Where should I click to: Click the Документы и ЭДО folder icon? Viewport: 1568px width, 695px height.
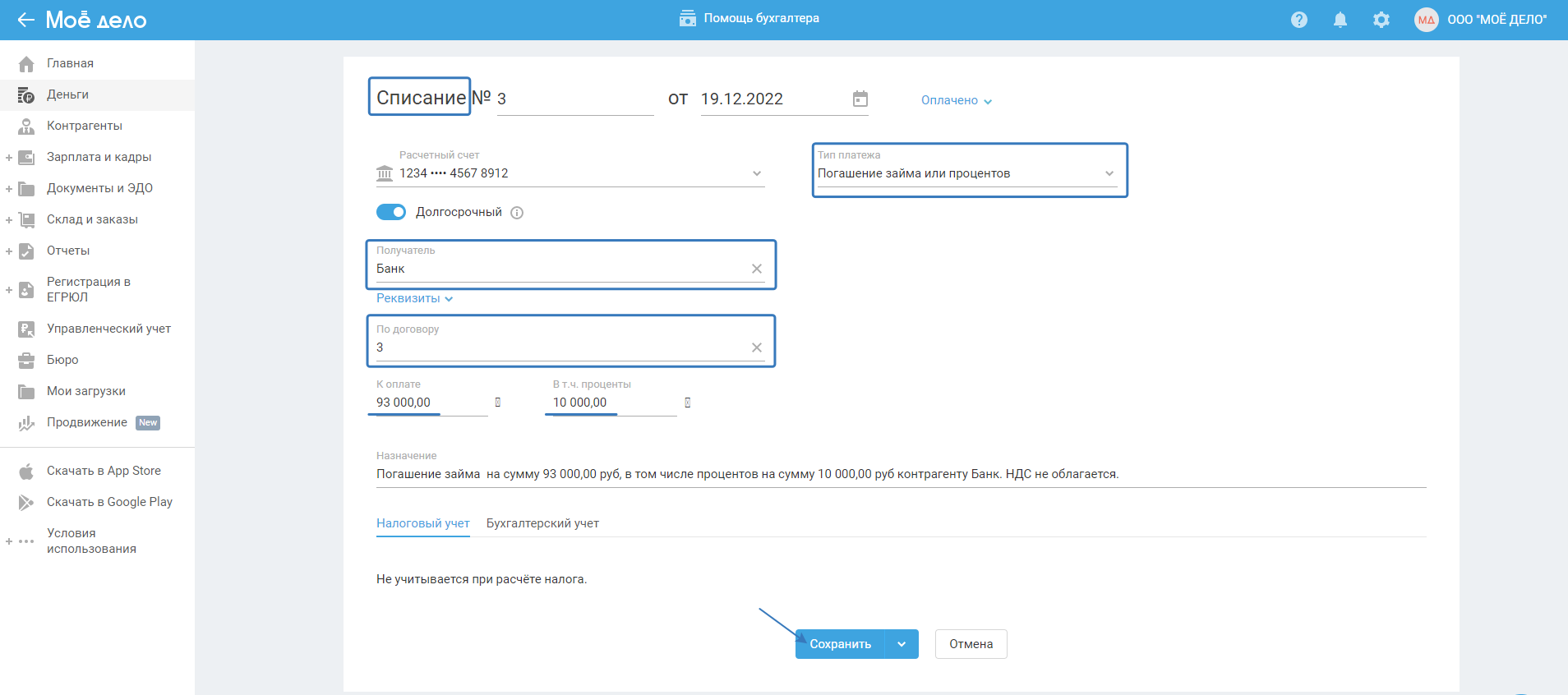tap(26, 189)
